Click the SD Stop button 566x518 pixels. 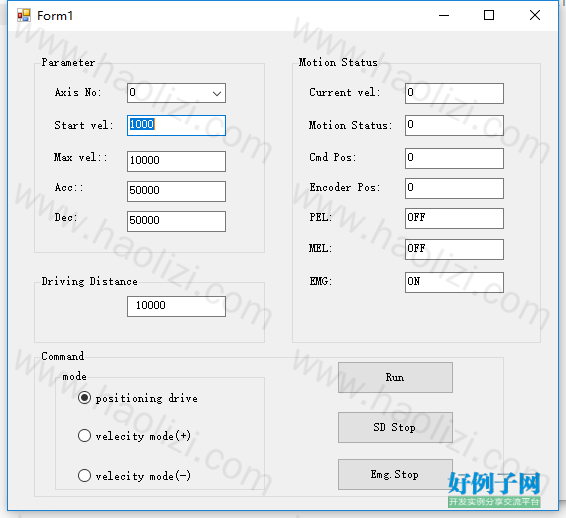[x=395, y=427]
